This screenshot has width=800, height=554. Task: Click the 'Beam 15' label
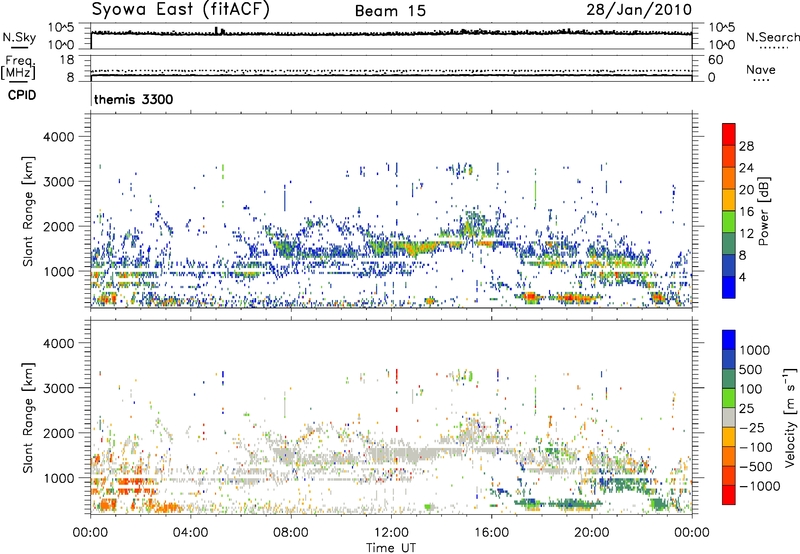390,11
